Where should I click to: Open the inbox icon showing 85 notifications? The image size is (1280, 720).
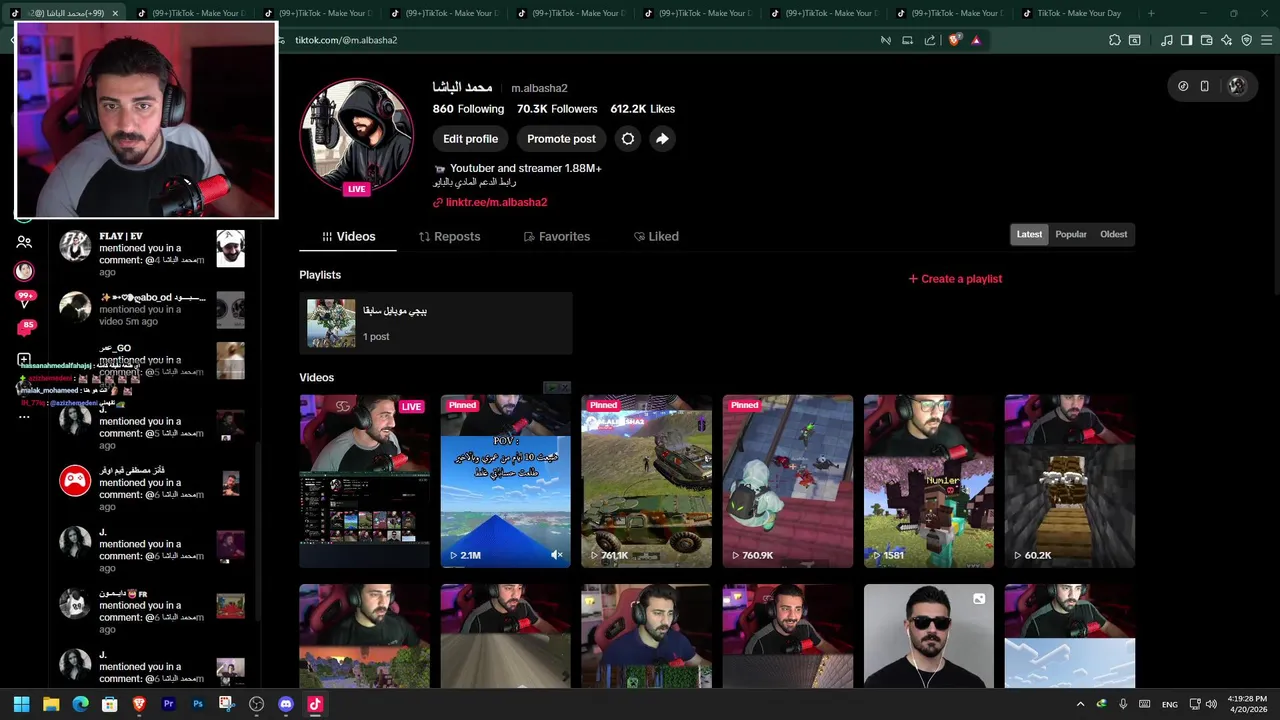[24, 328]
